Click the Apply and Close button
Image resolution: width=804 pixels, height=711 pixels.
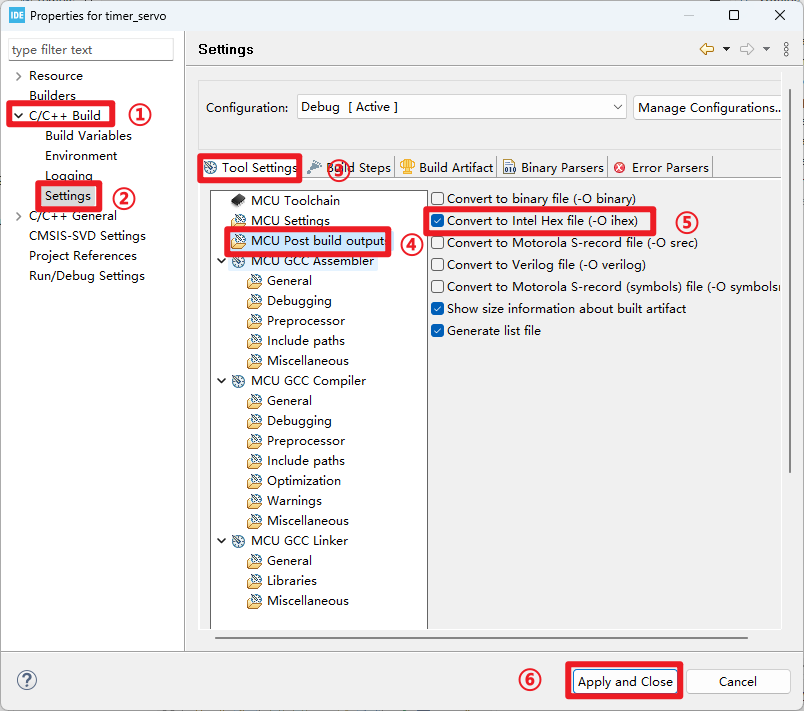625,681
